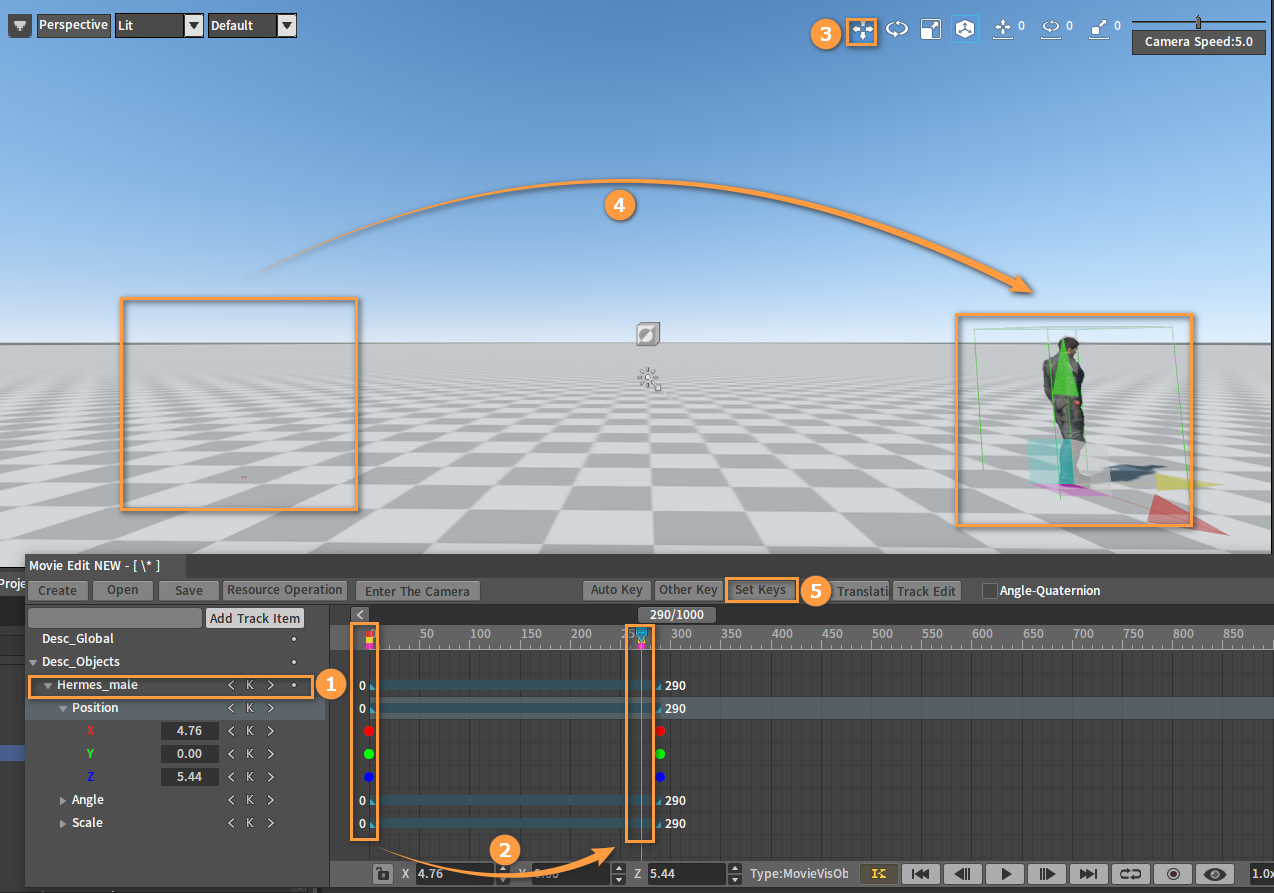Enable the Angle-Quaternion checkbox

click(x=990, y=591)
